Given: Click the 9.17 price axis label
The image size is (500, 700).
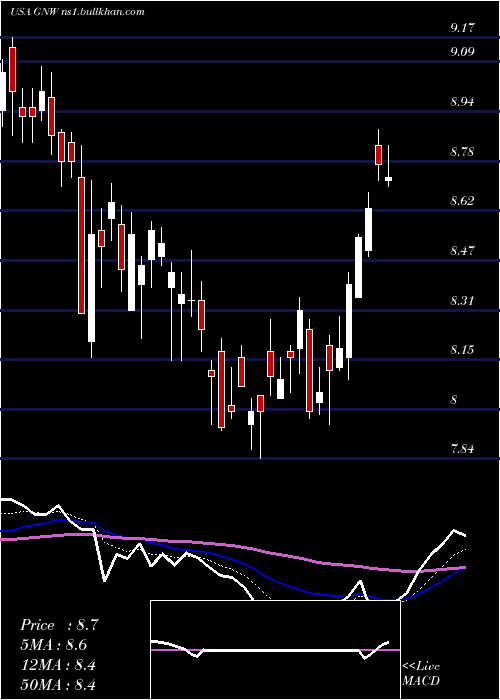Looking at the screenshot, I should [462, 28].
